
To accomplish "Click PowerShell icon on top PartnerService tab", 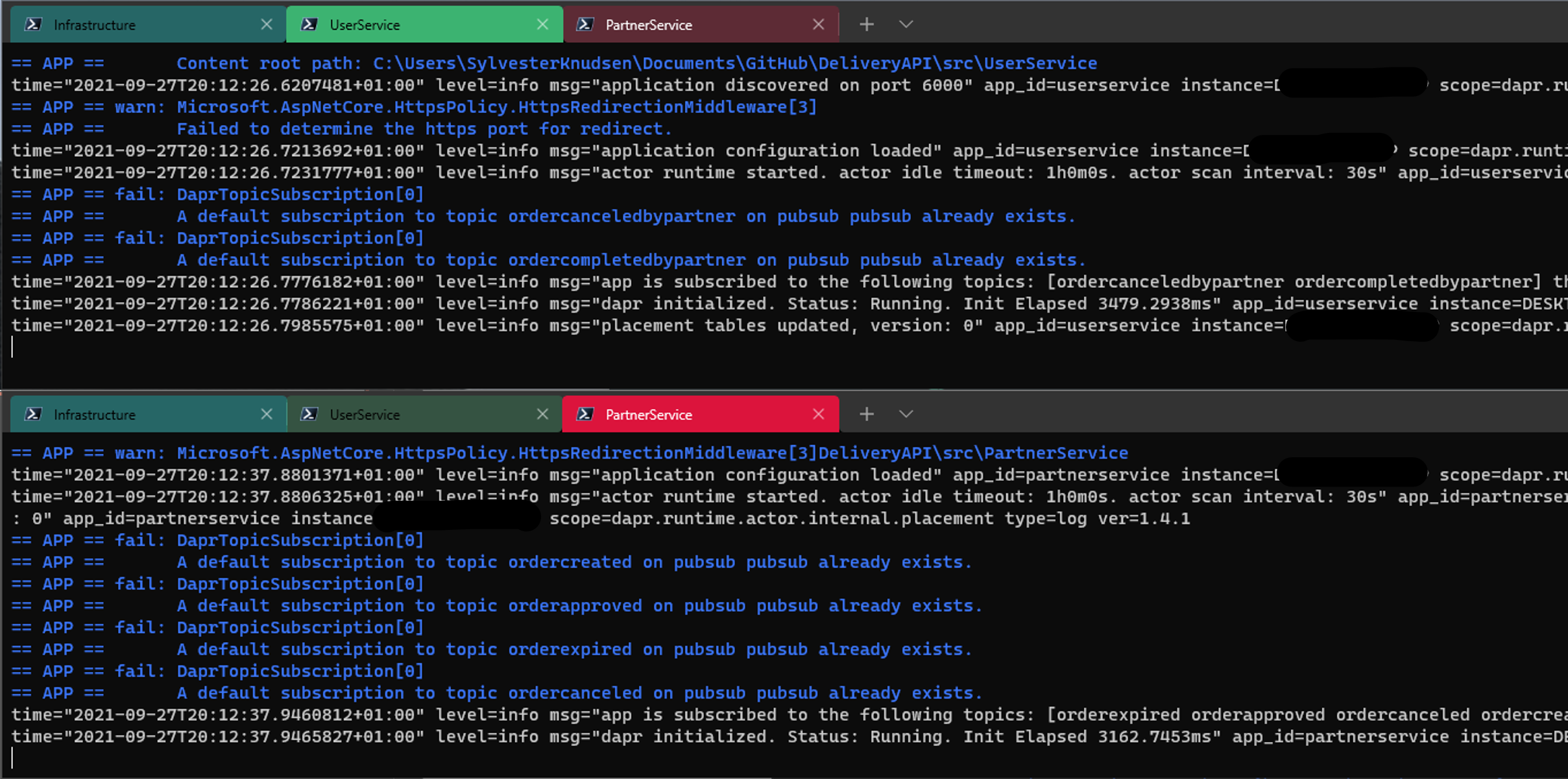I will tap(585, 25).
